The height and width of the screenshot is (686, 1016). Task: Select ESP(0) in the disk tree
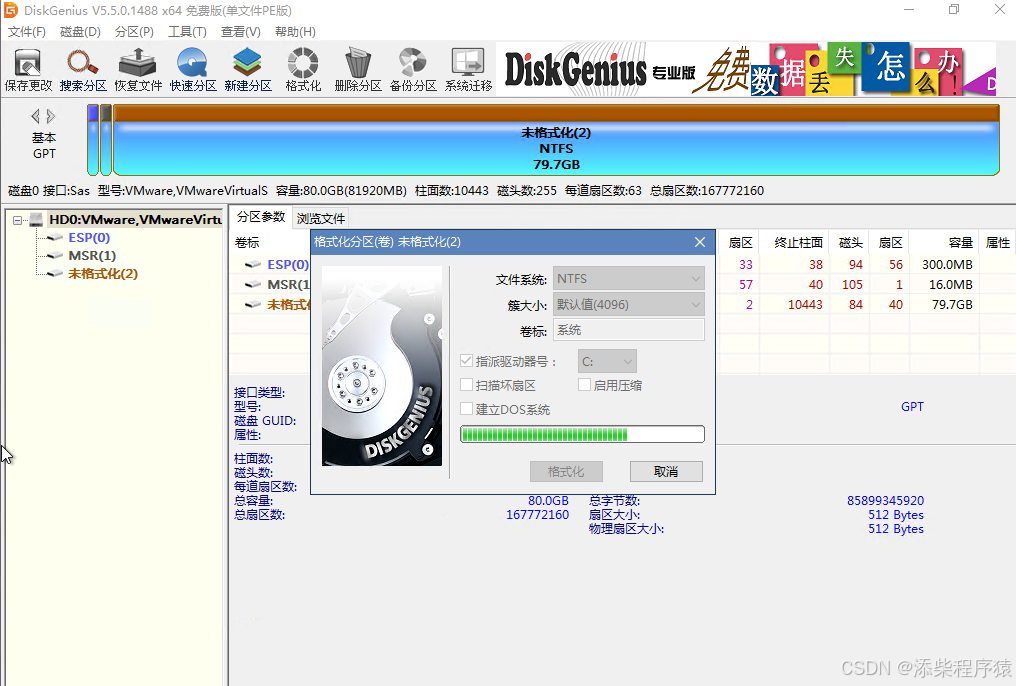89,238
